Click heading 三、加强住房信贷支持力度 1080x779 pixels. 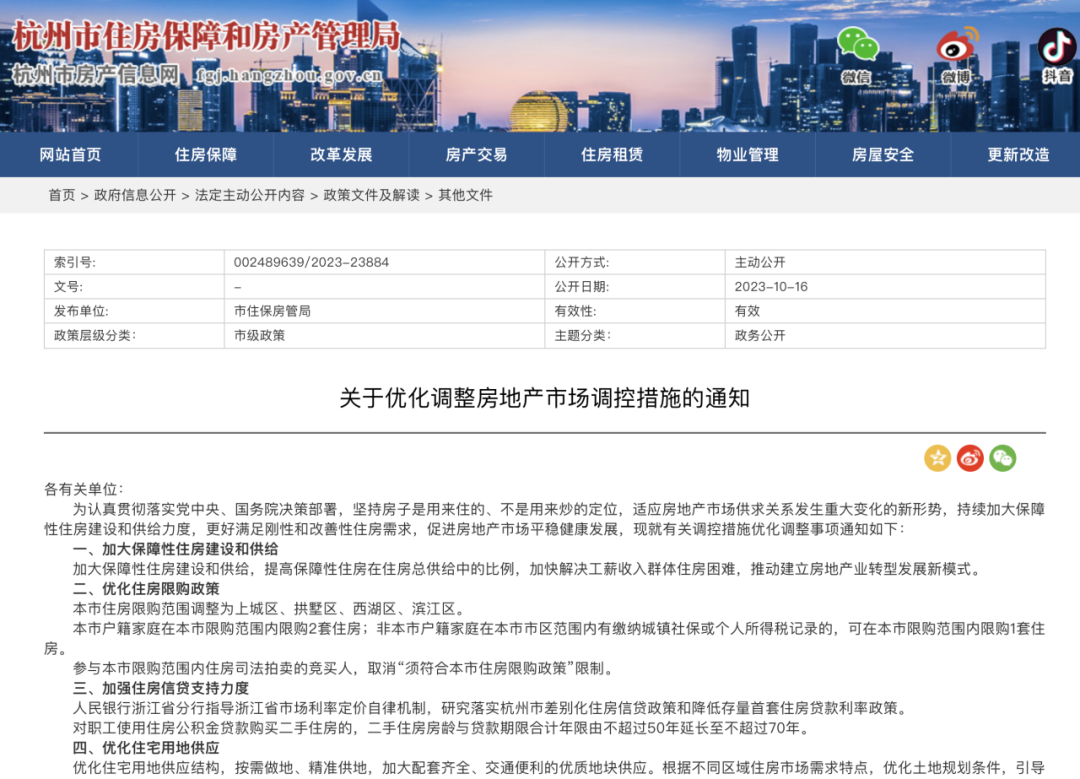(x=160, y=688)
